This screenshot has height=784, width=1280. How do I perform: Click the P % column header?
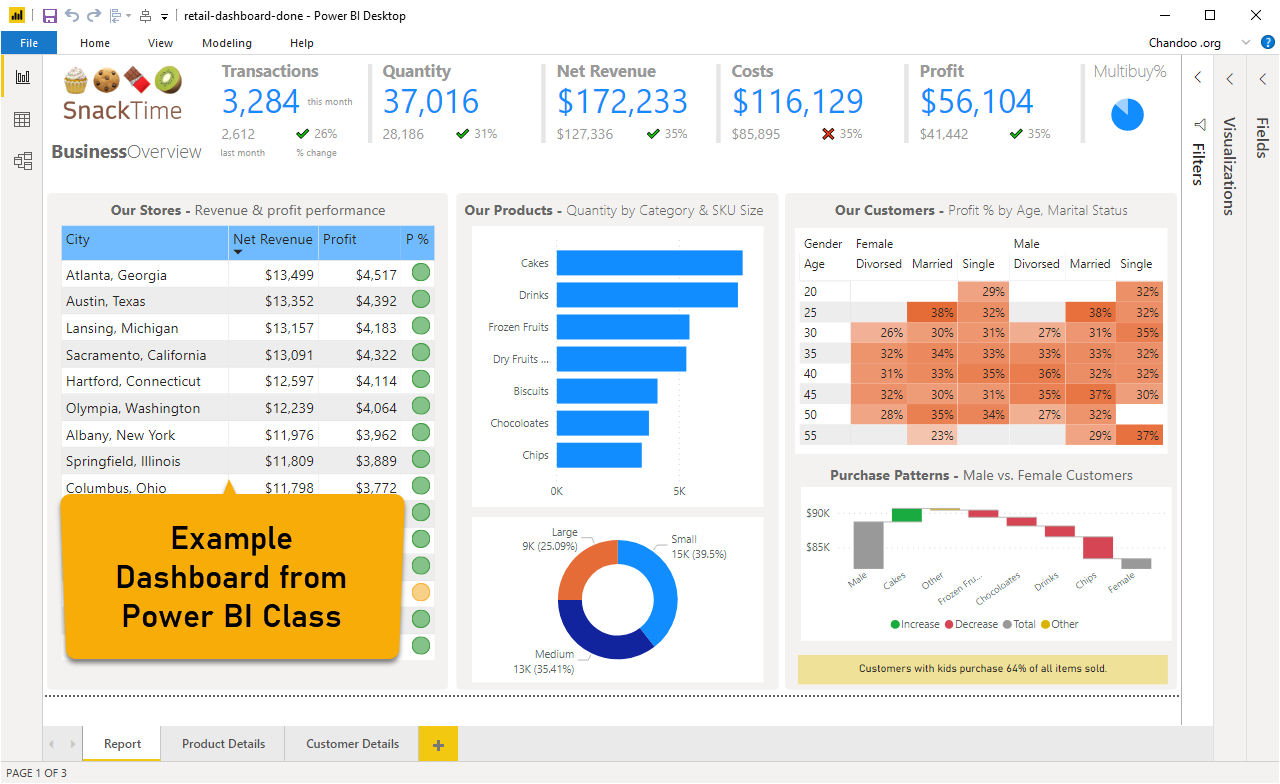[417, 243]
